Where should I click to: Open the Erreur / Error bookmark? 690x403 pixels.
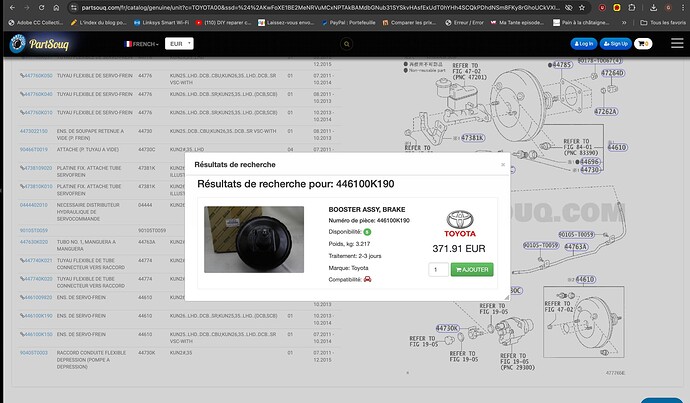(x=464, y=22)
